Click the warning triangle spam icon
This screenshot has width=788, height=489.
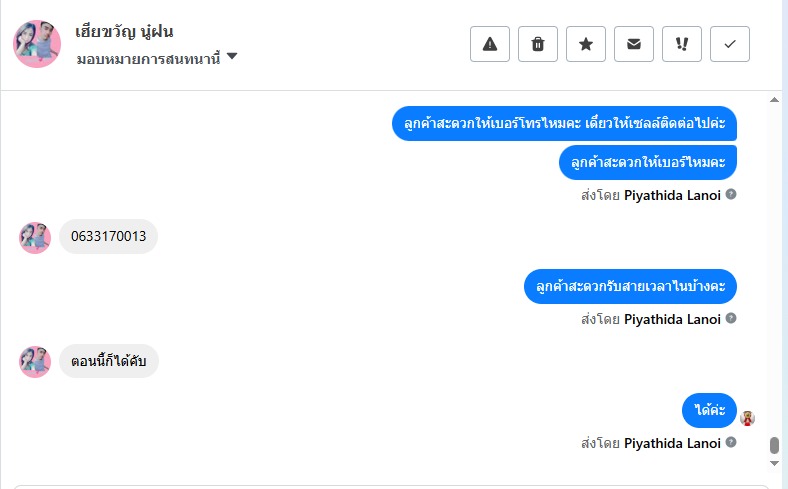489,44
